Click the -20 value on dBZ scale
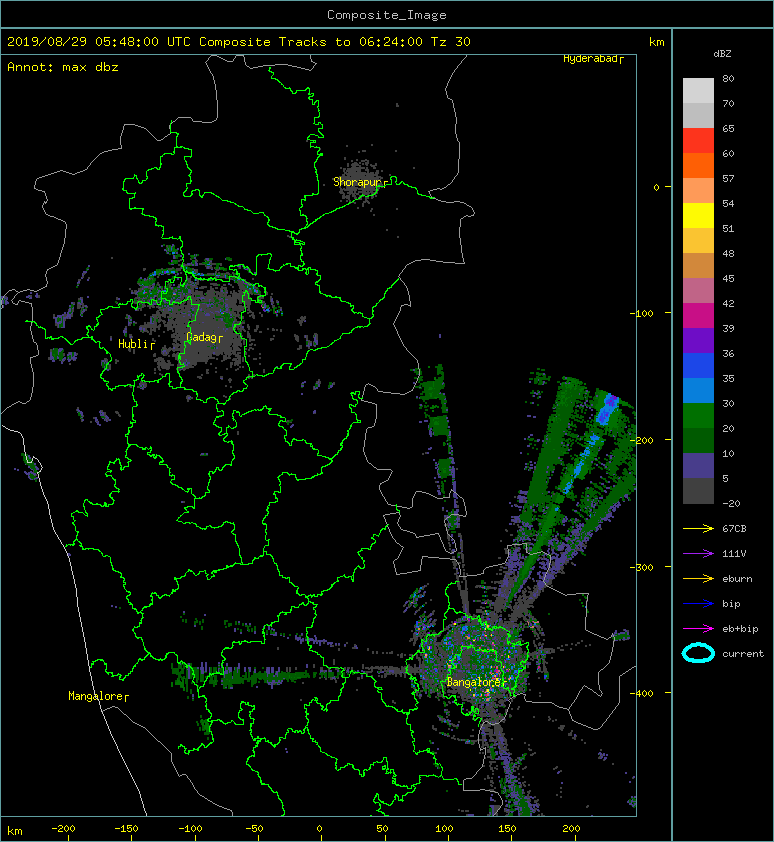The width and height of the screenshot is (774, 842). 731,504
